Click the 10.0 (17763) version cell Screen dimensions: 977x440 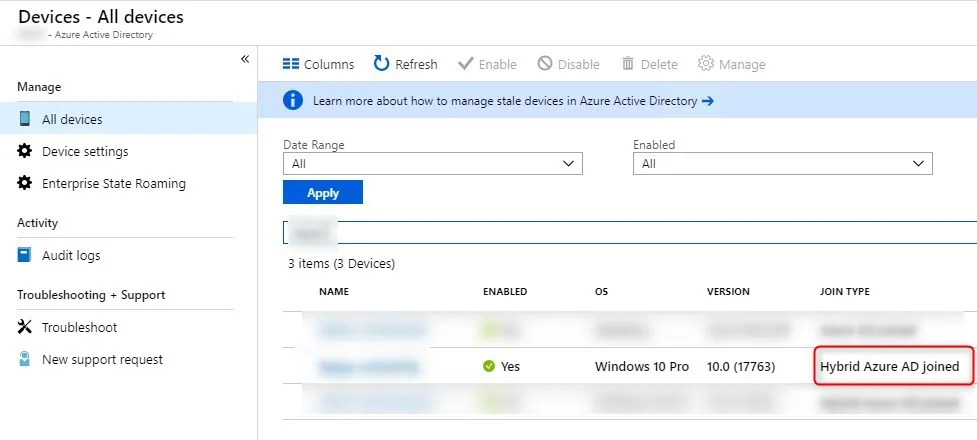pos(741,366)
